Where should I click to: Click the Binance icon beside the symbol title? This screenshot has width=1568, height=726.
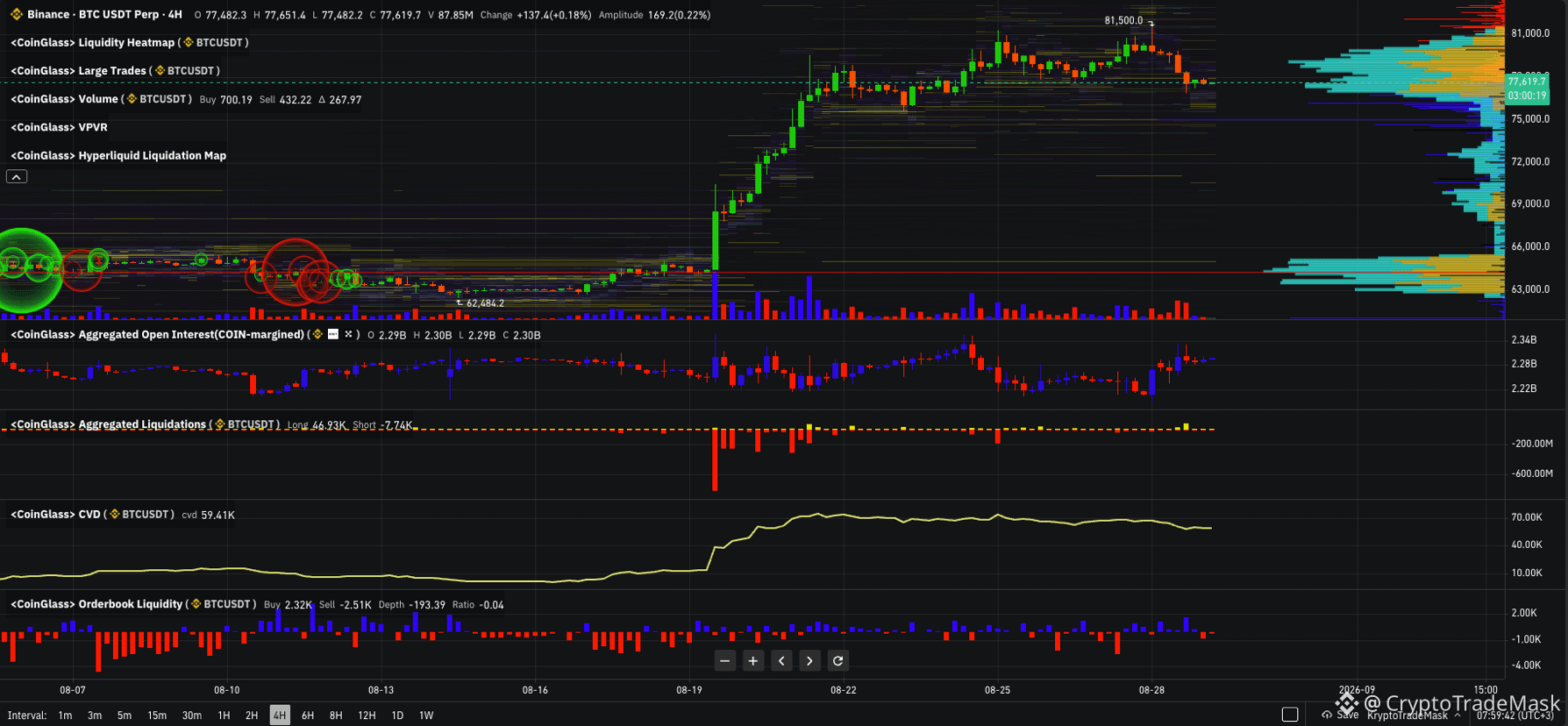pos(16,15)
